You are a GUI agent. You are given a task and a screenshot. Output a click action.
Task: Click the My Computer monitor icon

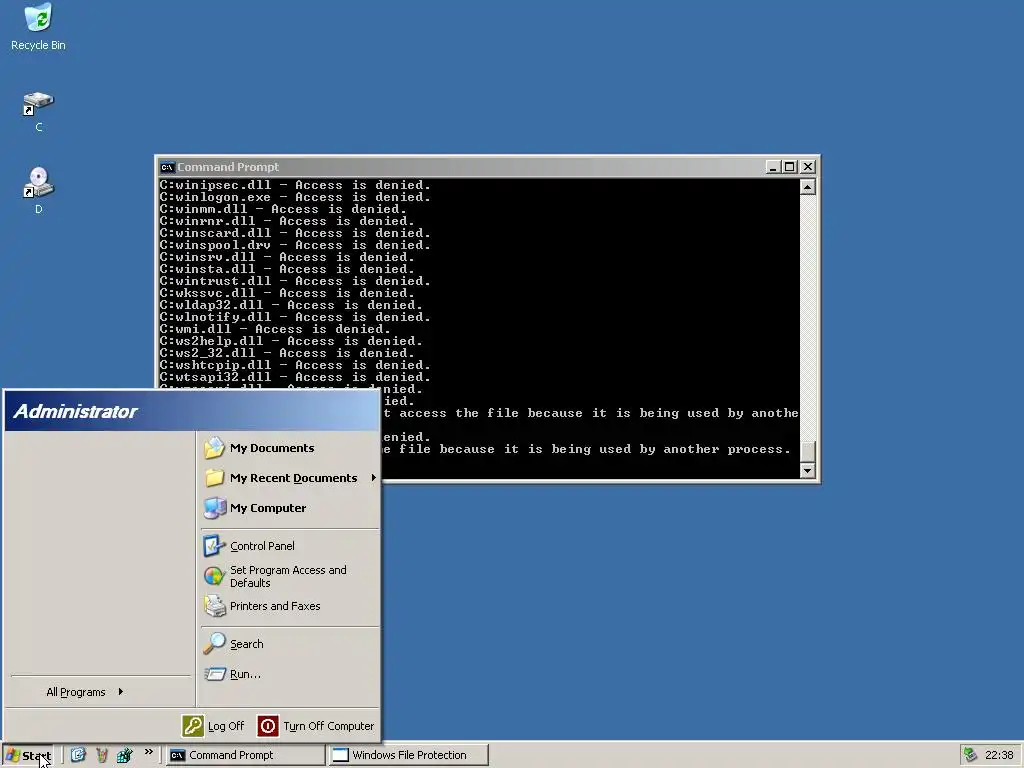pos(214,508)
